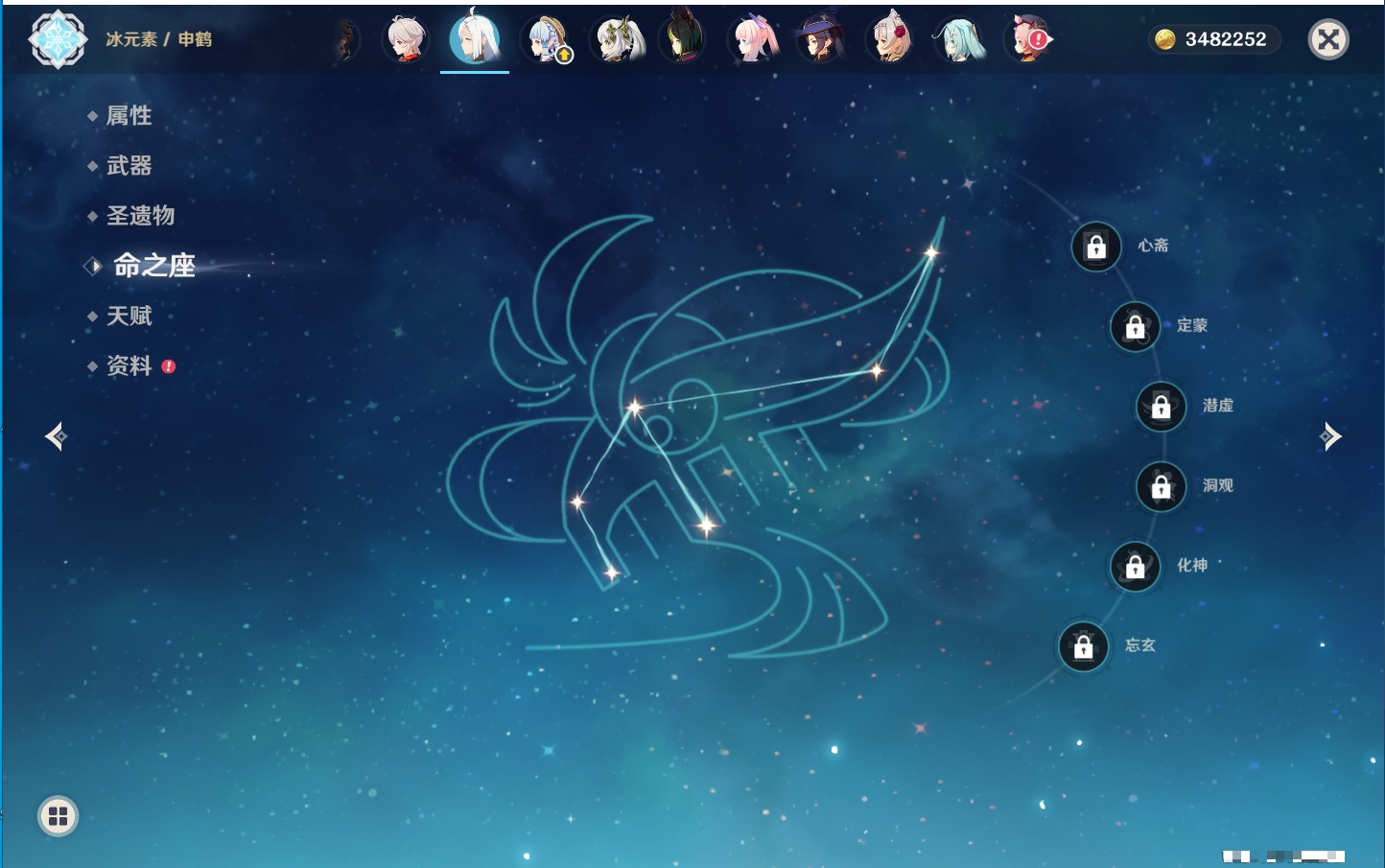Go to previous character with left arrow
The image size is (1385, 868).
56,436
